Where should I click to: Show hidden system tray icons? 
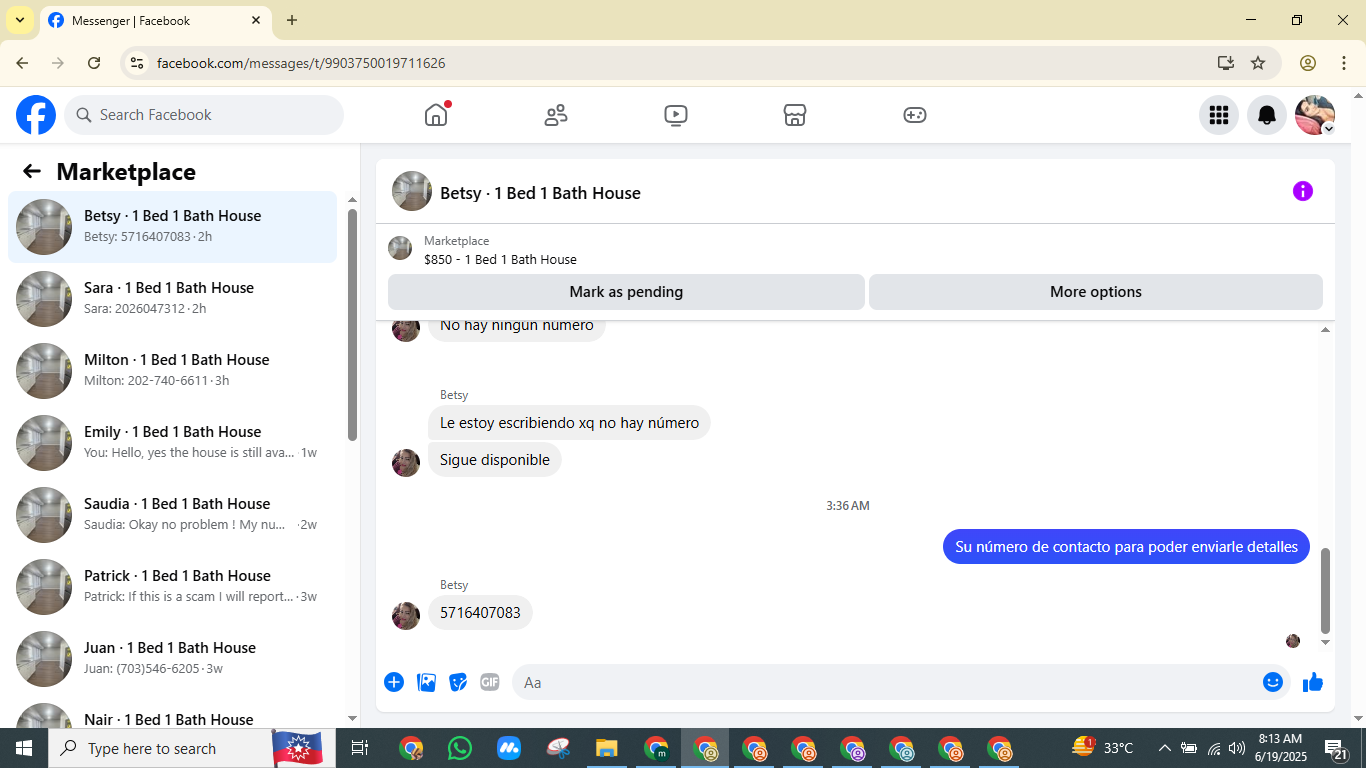[x=1164, y=748]
